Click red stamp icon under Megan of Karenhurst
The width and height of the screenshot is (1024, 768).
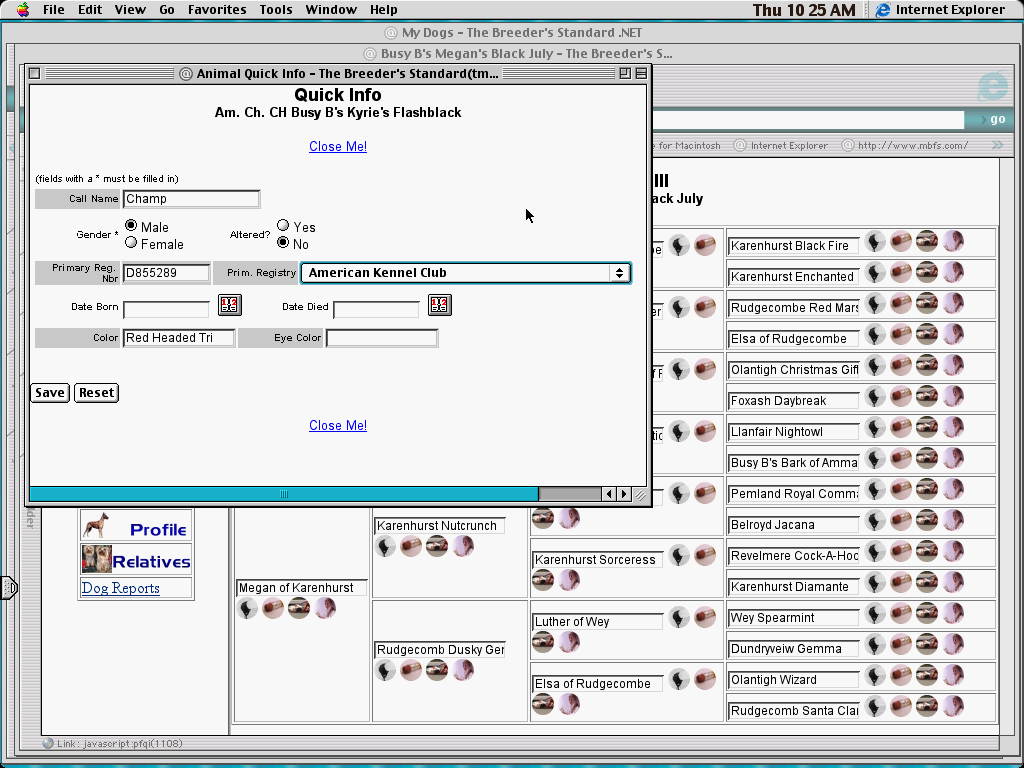pyautogui.click(x=273, y=608)
